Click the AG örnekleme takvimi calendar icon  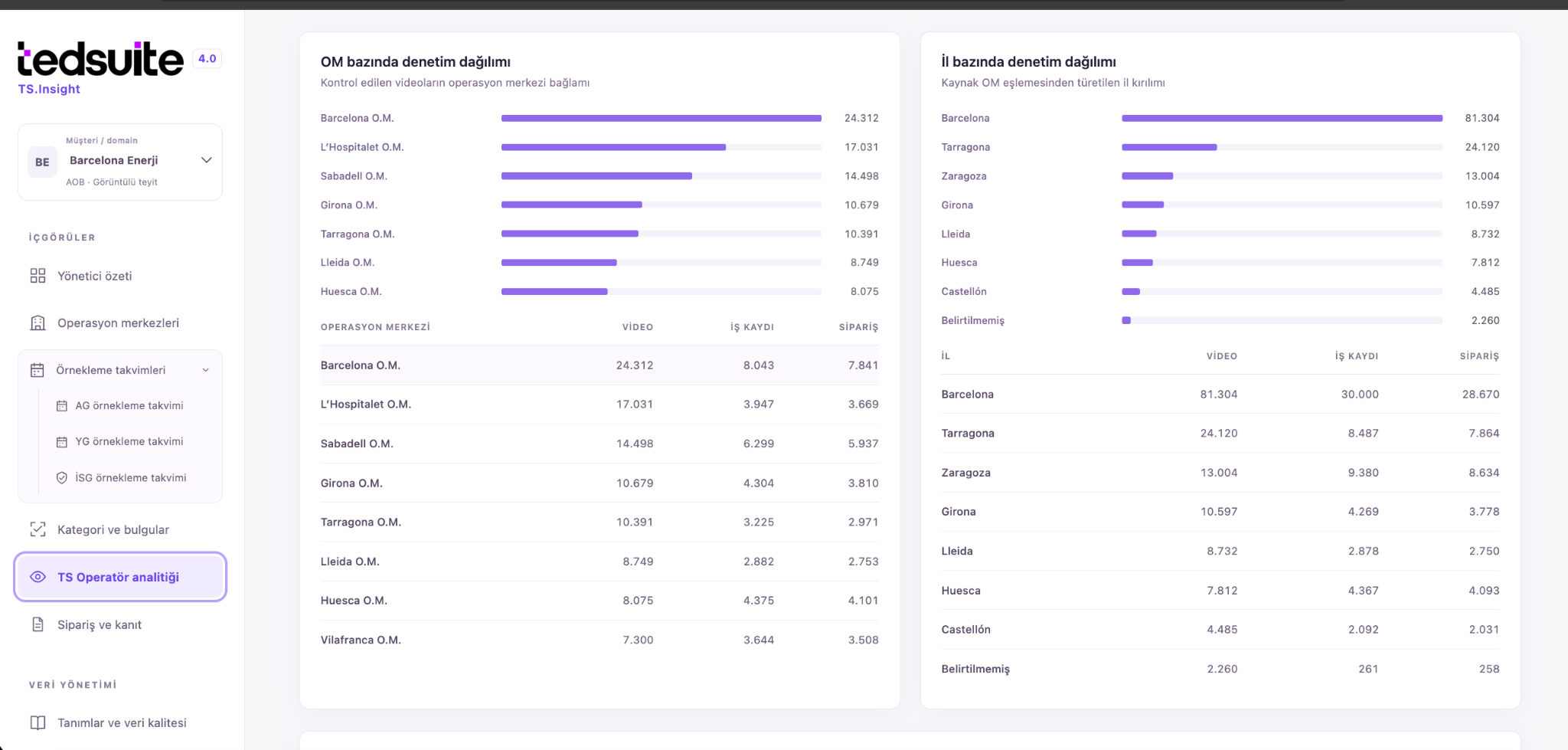[x=62, y=406]
